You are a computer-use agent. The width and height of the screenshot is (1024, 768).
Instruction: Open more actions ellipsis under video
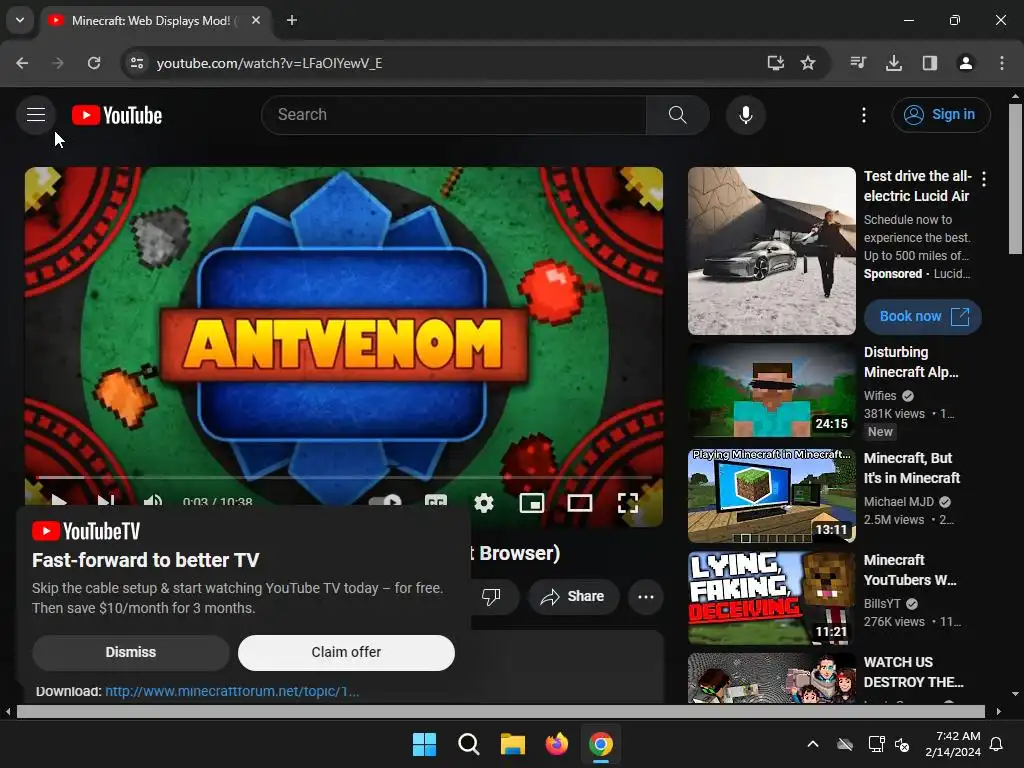(646, 596)
